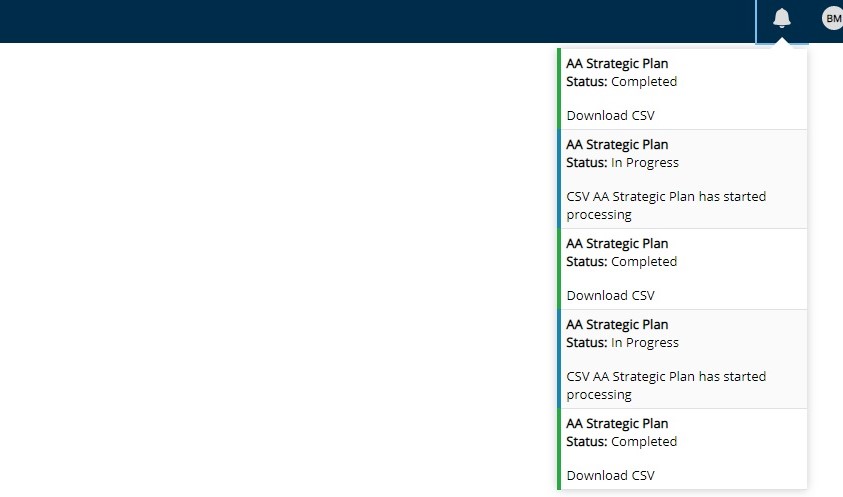Open the BM user avatar menu

pos(832,18)
